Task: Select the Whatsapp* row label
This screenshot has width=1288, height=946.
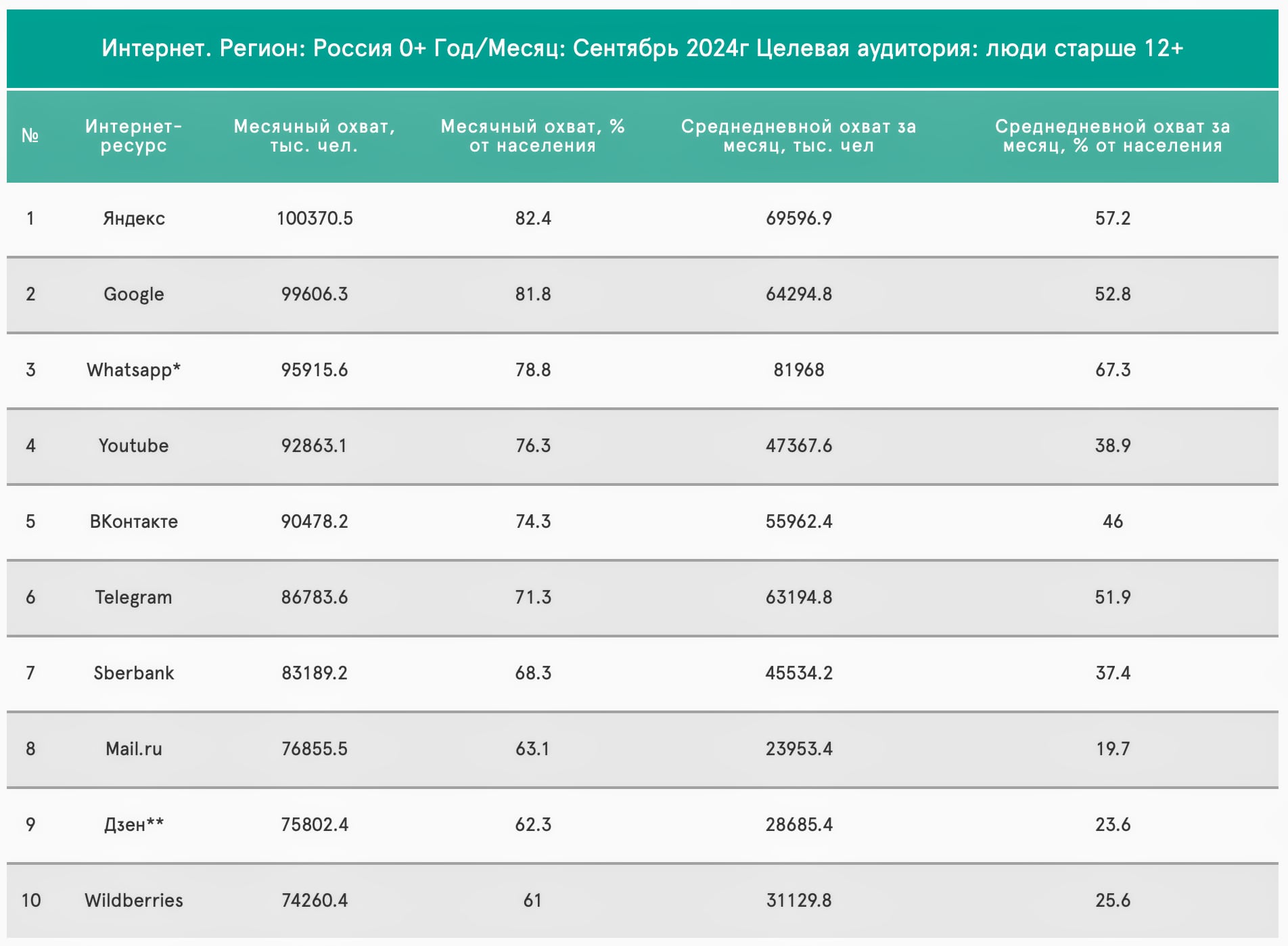Action: pyautogui.click(x=133, y=370)
